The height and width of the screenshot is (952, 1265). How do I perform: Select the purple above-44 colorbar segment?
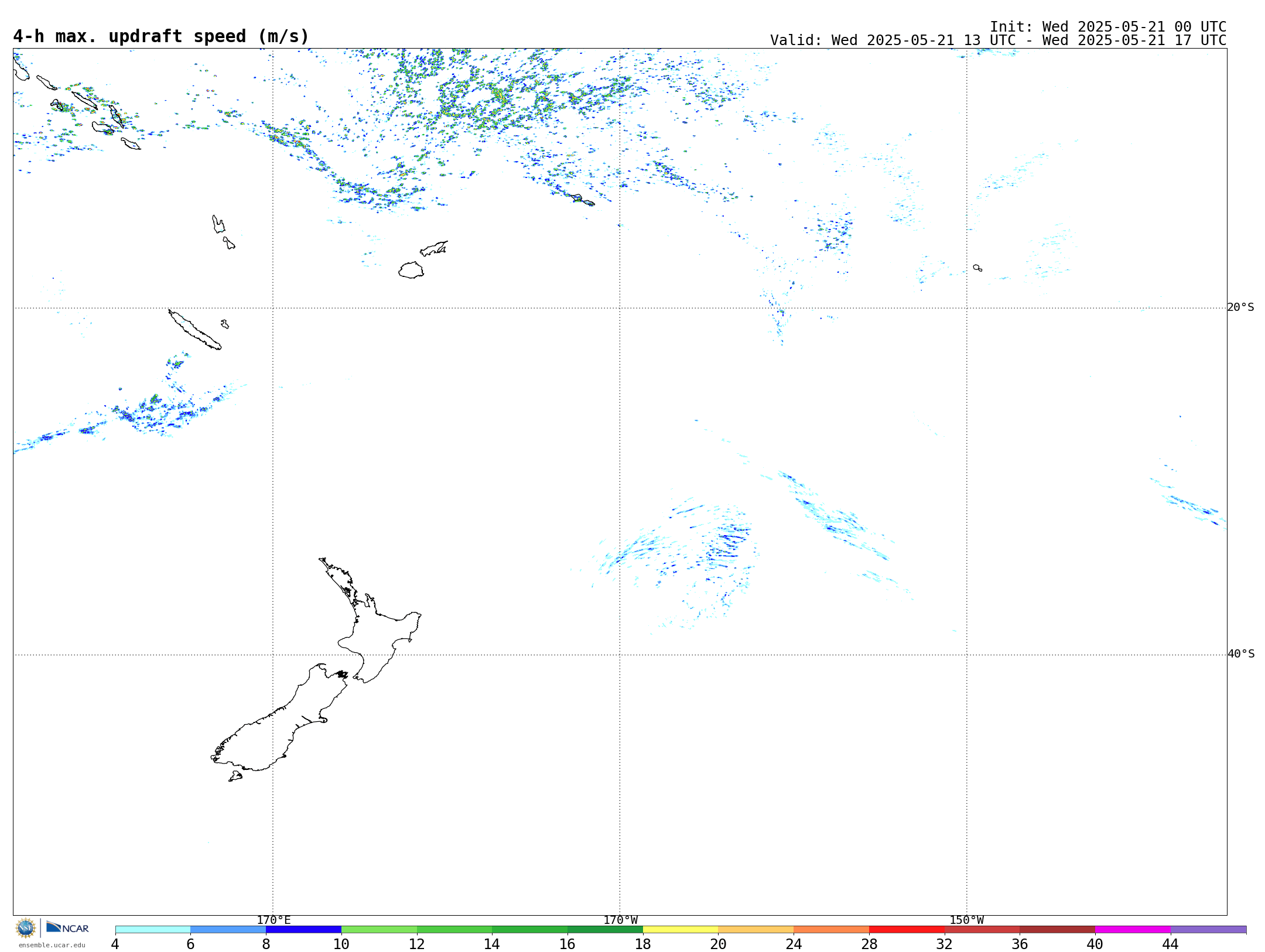1208,930
